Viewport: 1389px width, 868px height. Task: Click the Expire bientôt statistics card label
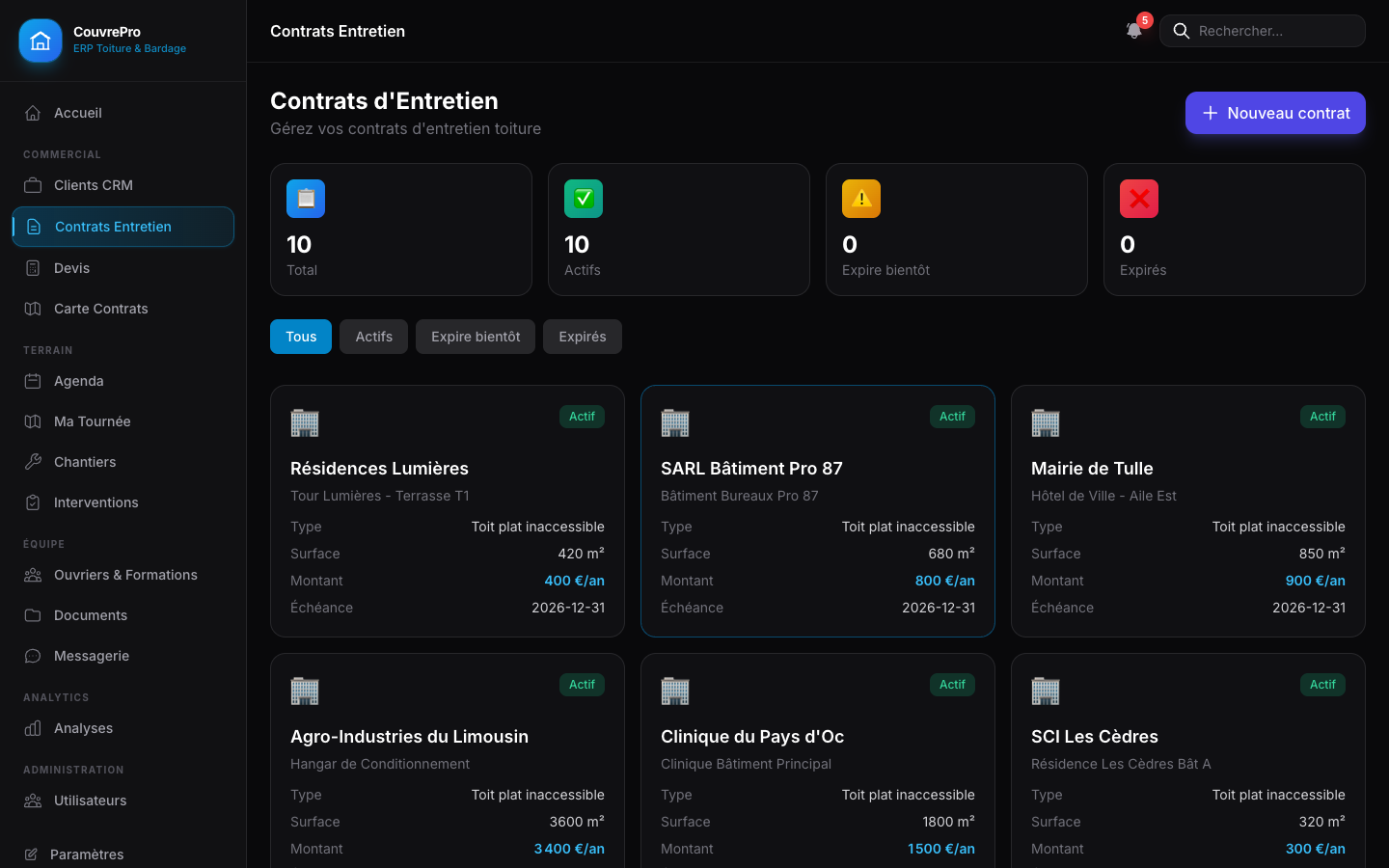(x=885, y=270)
